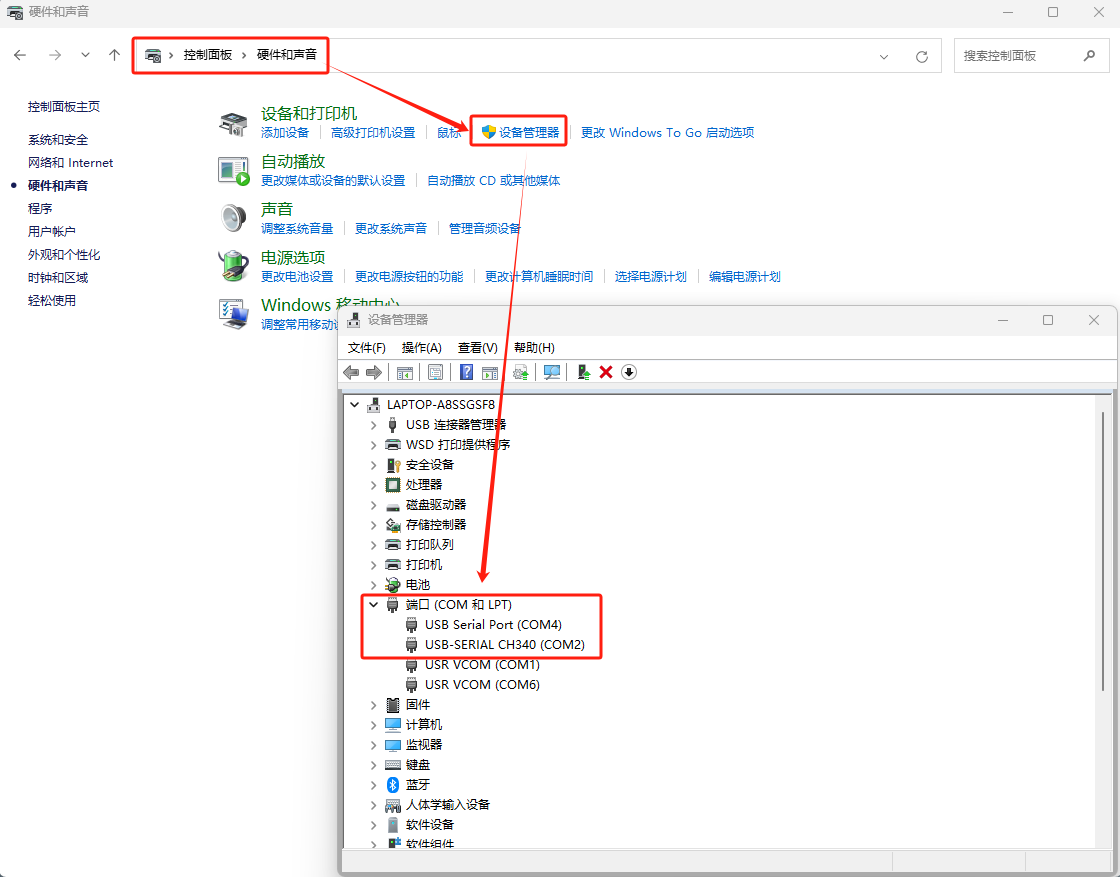
Task: Click the black down-arrow Disable device icon
Action: pos(629,372)
